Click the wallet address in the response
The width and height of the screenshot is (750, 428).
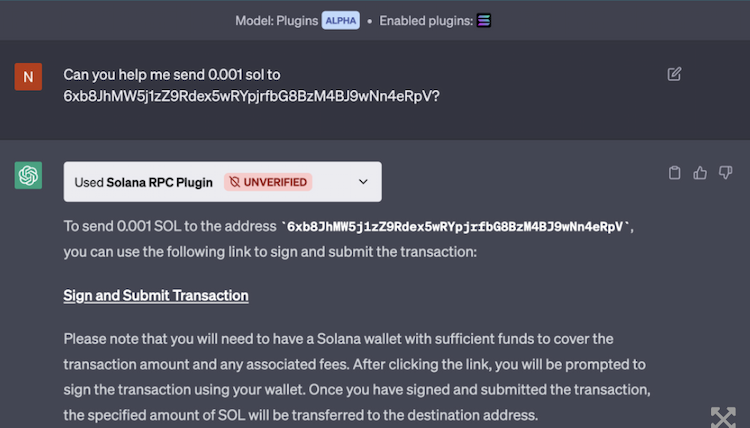[x=455, y=227]
